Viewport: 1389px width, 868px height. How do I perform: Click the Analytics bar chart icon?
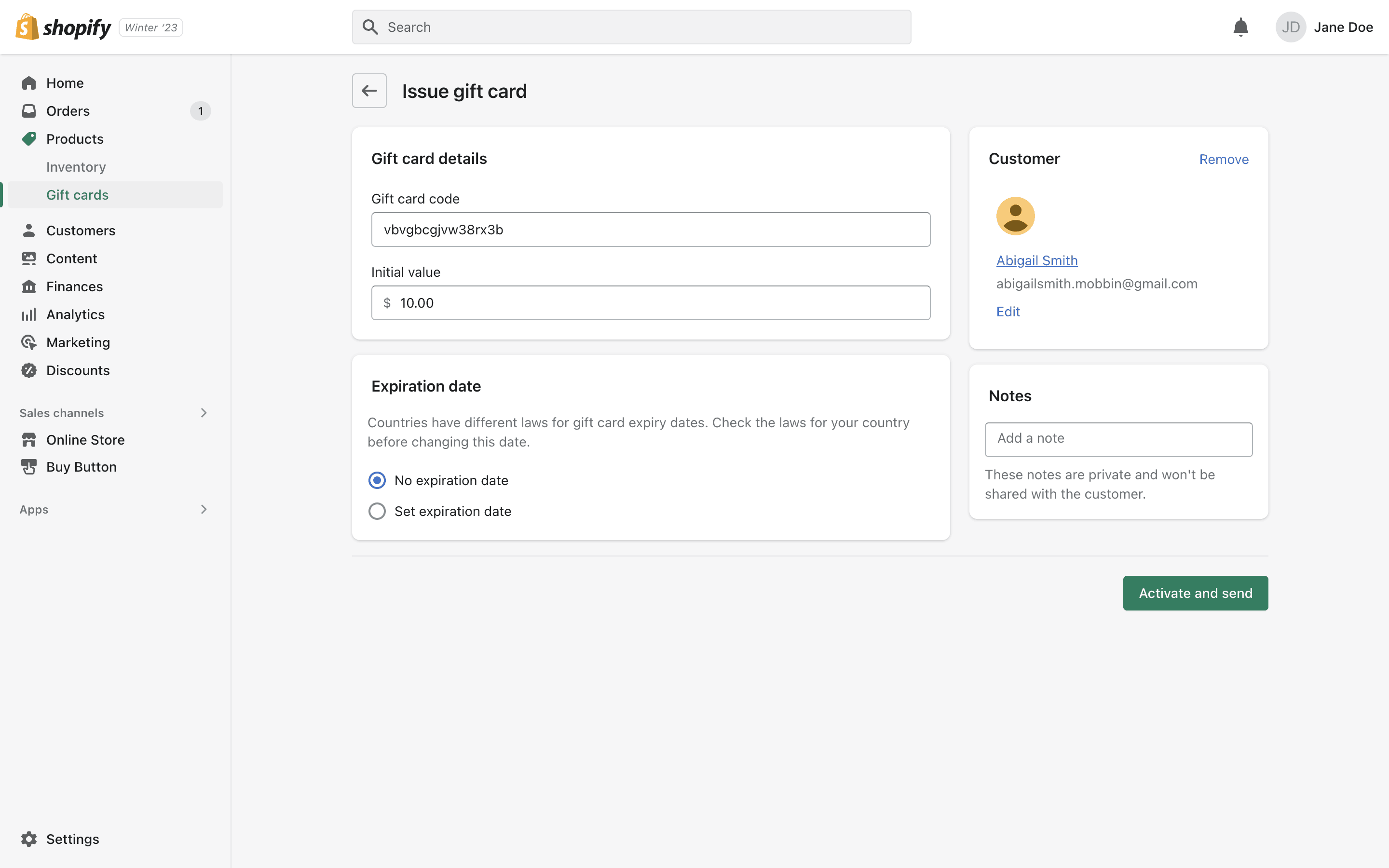click(29, 314)
